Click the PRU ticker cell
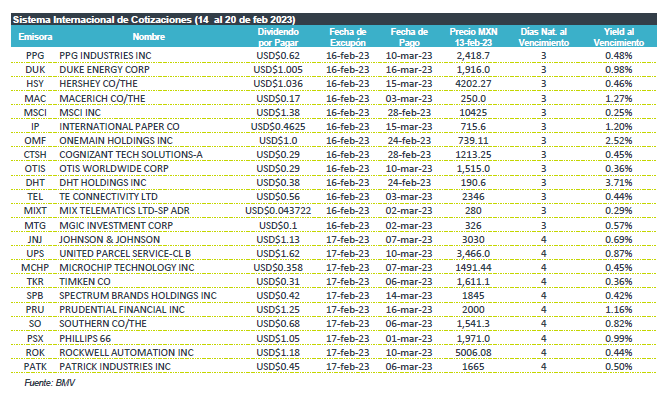Screen dimensions: 670x402 pos(35,310)
